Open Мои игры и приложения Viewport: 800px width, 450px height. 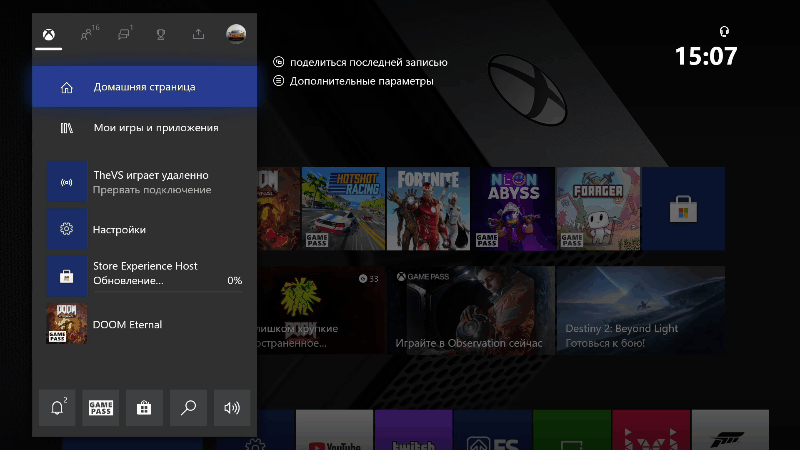point(144,128)
